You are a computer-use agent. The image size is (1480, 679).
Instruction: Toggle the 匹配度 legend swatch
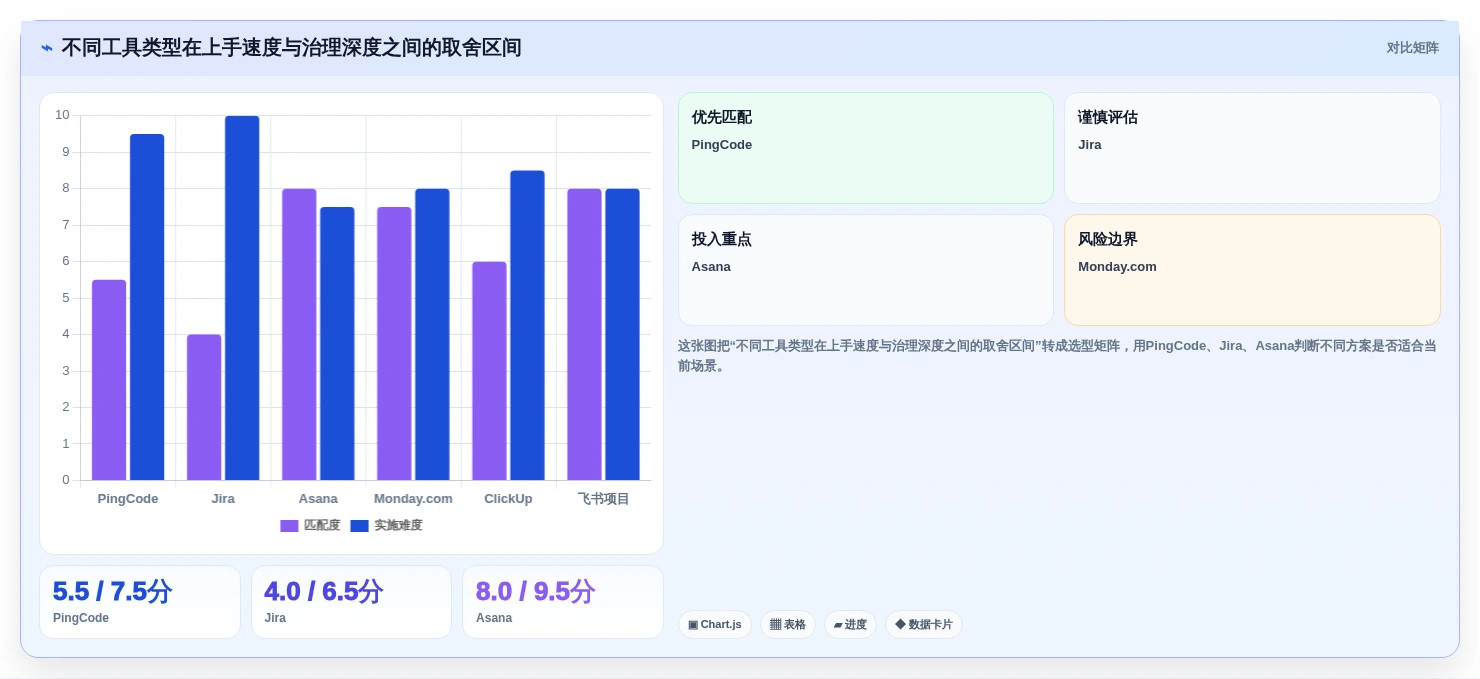[x=289, y=526]
